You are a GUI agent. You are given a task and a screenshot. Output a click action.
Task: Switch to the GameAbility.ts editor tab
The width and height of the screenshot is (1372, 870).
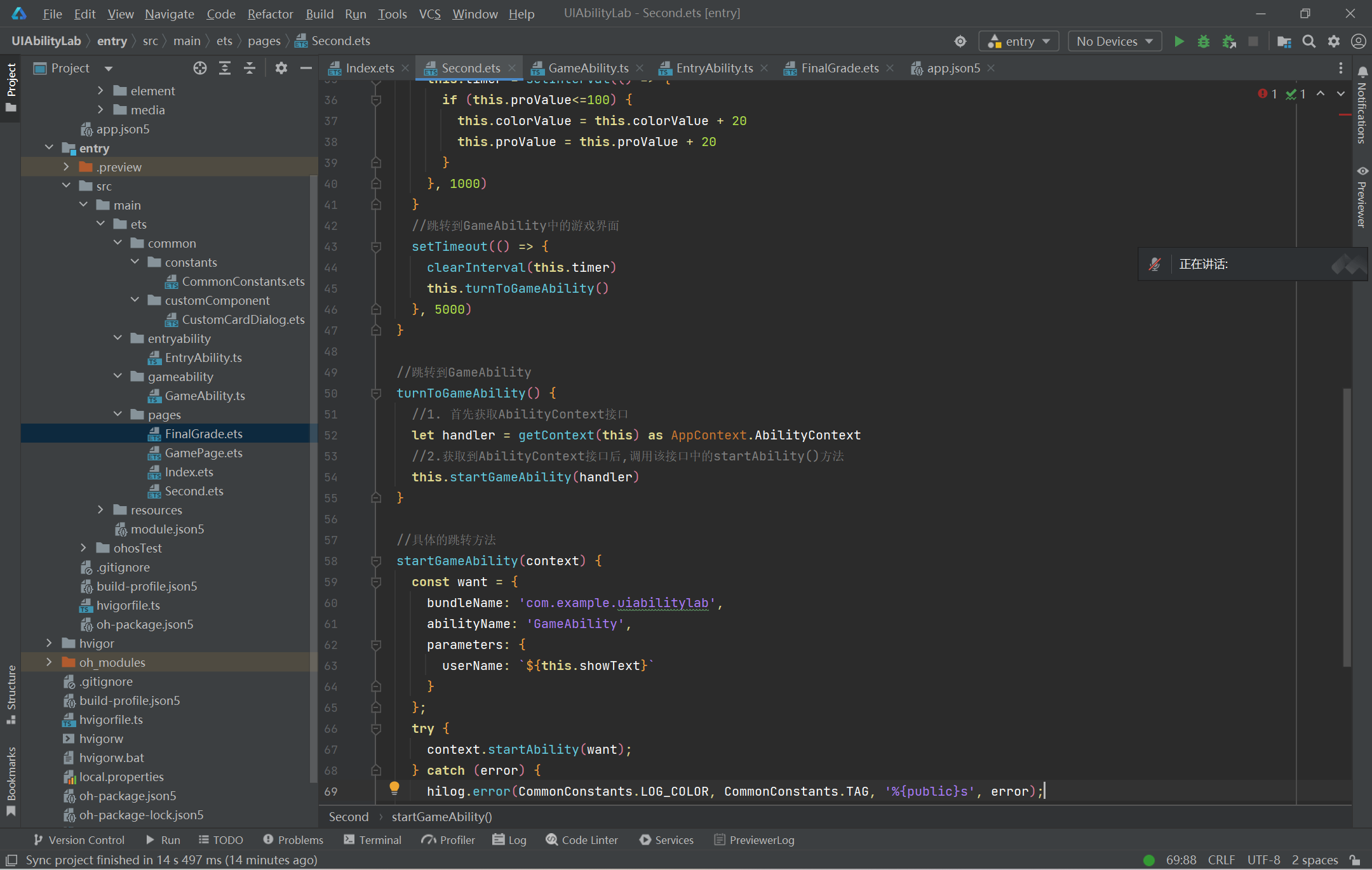[588, 68]
